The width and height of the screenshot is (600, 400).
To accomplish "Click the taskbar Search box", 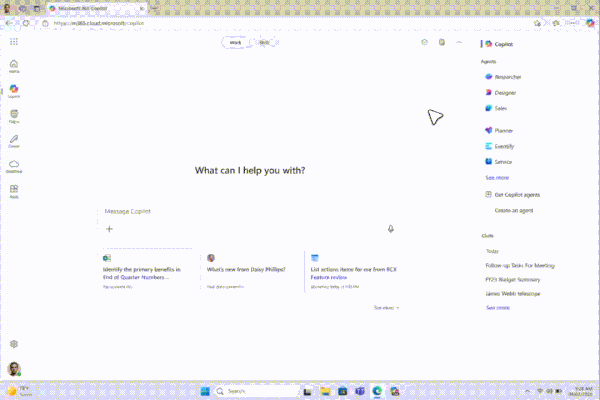I will (256, 391).
